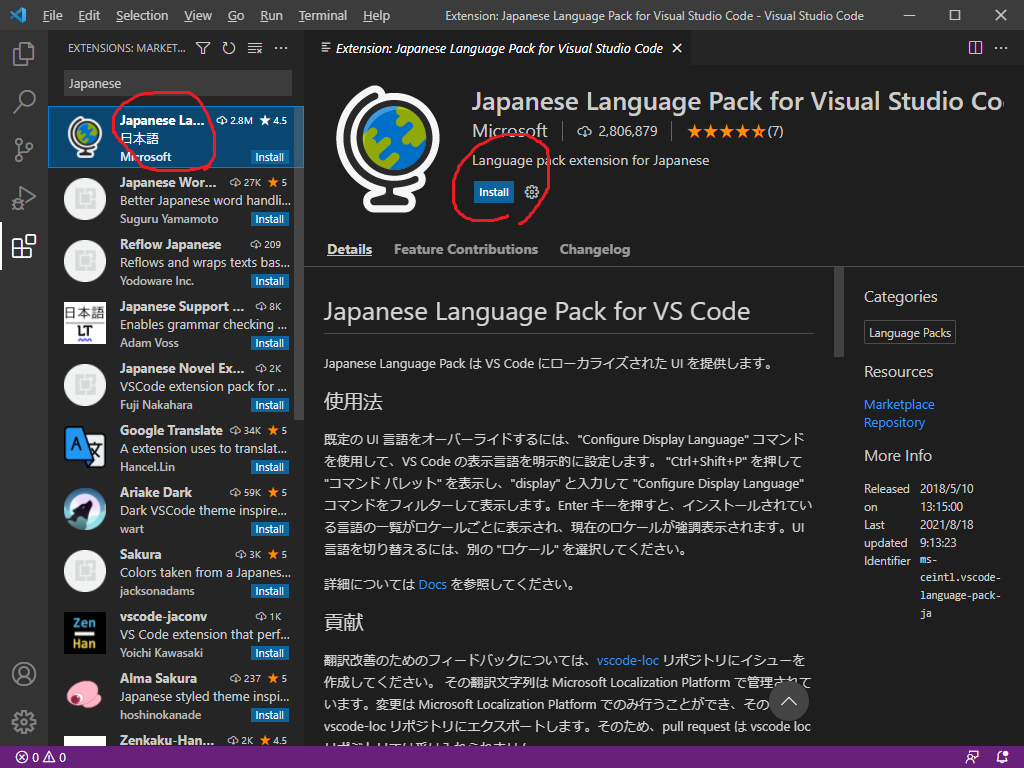
Task: Open the Manage gear at bottom left
Action: coord(24,721)
